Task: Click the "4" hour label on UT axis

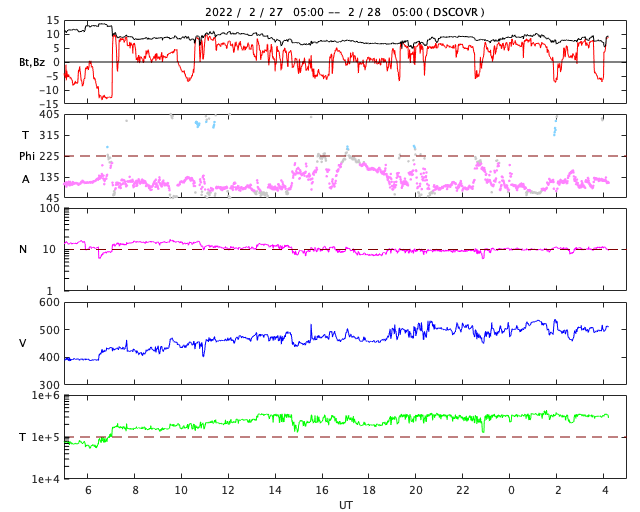Action: point(605,490)
